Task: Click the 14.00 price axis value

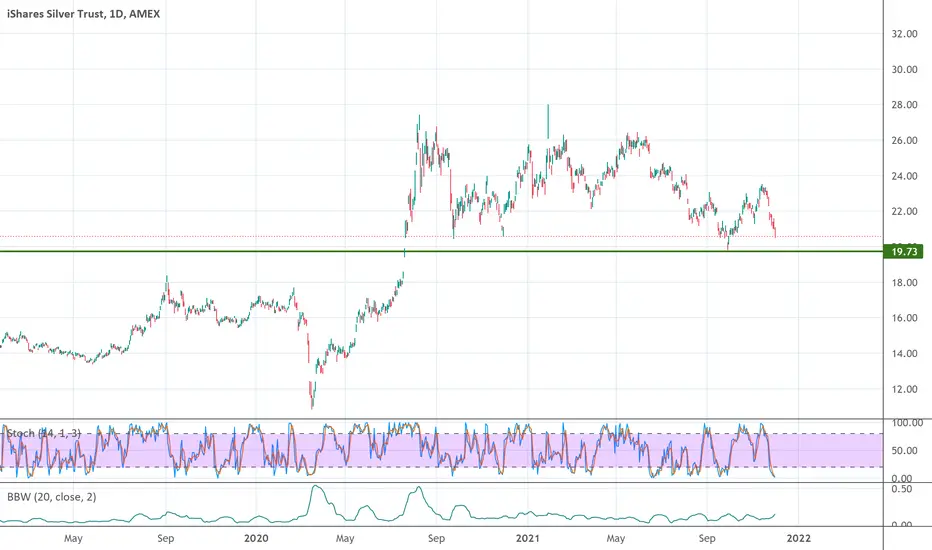Action: [x=904, y=354]
